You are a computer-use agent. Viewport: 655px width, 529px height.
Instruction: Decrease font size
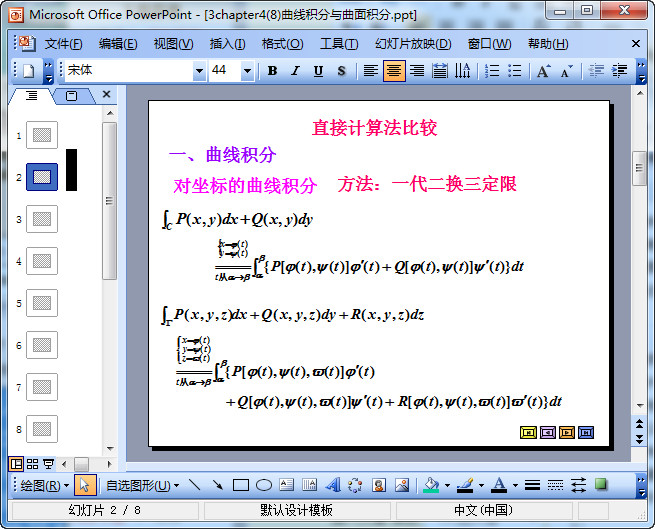566,71
